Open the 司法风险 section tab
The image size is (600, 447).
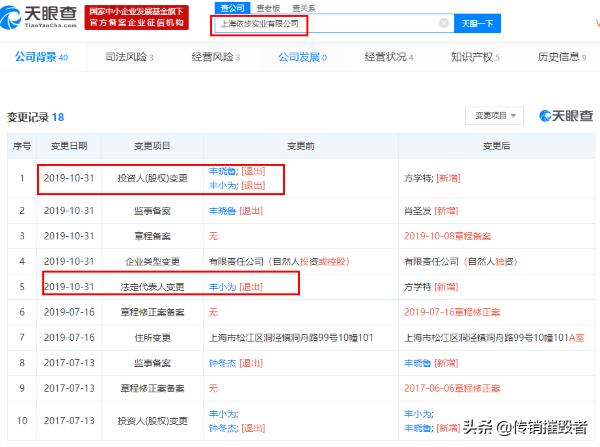(x=129, y=57)
